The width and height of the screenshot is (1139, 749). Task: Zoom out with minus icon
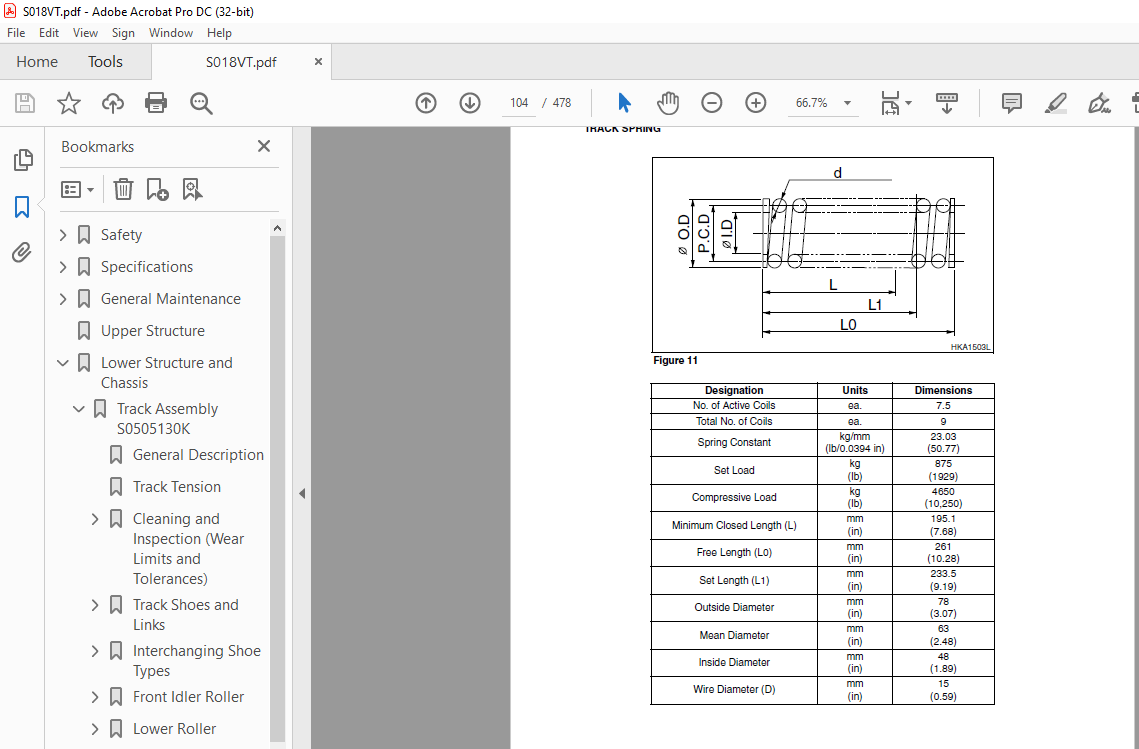coord(712,103)
